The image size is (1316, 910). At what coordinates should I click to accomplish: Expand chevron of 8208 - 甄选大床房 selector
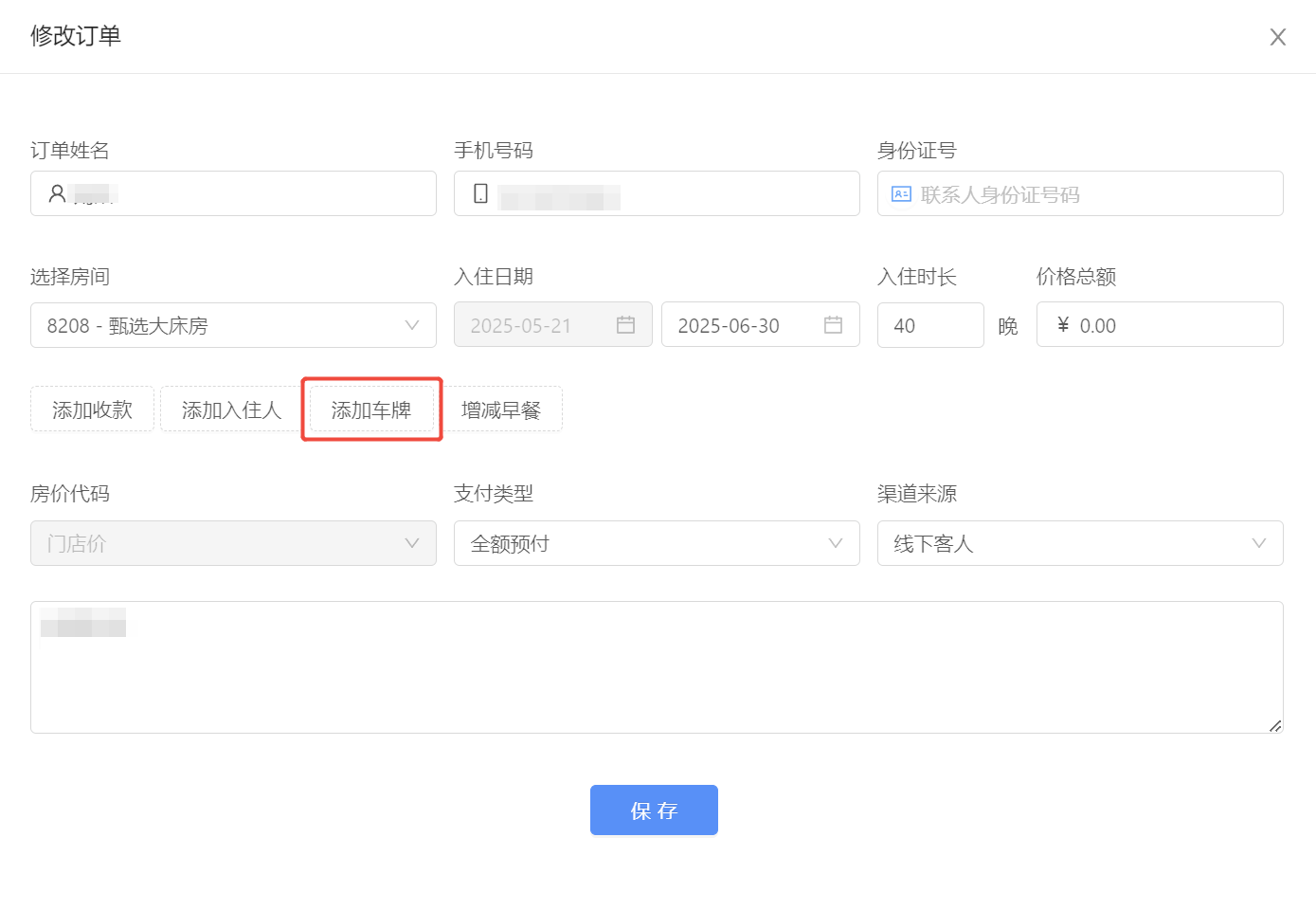point(412,325)
